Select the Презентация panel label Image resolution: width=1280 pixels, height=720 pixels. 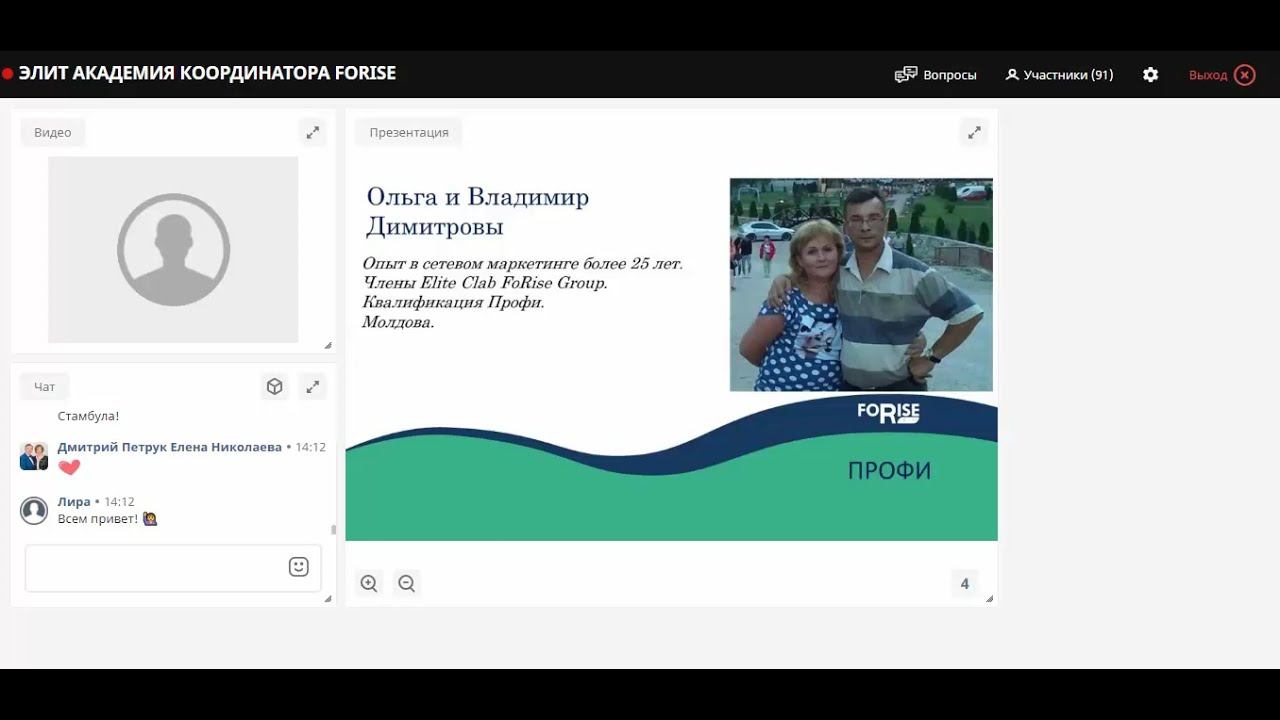point(409,132)
